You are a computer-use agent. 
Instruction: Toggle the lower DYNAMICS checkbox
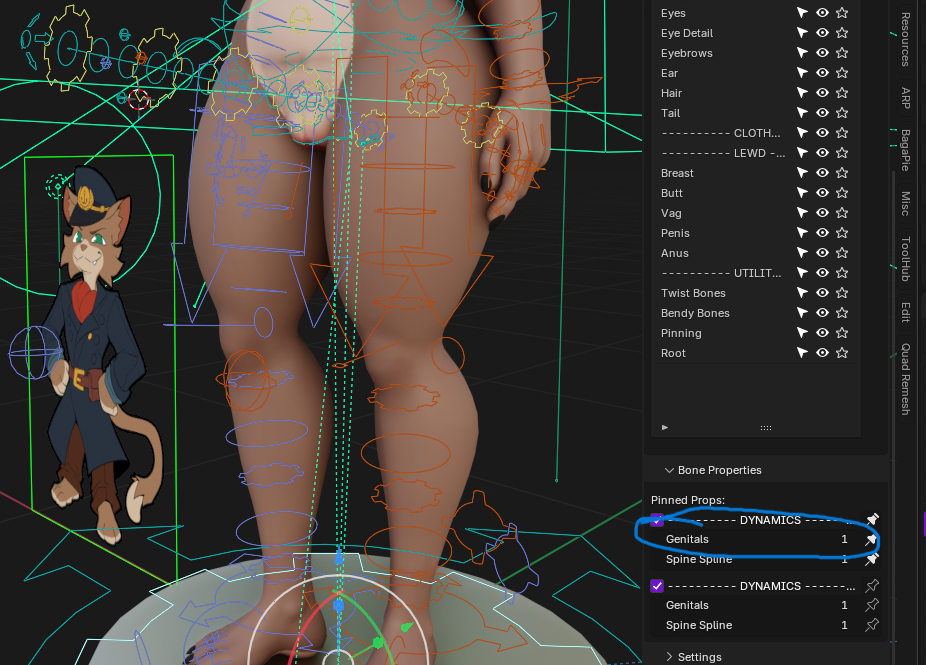(657, 586)
